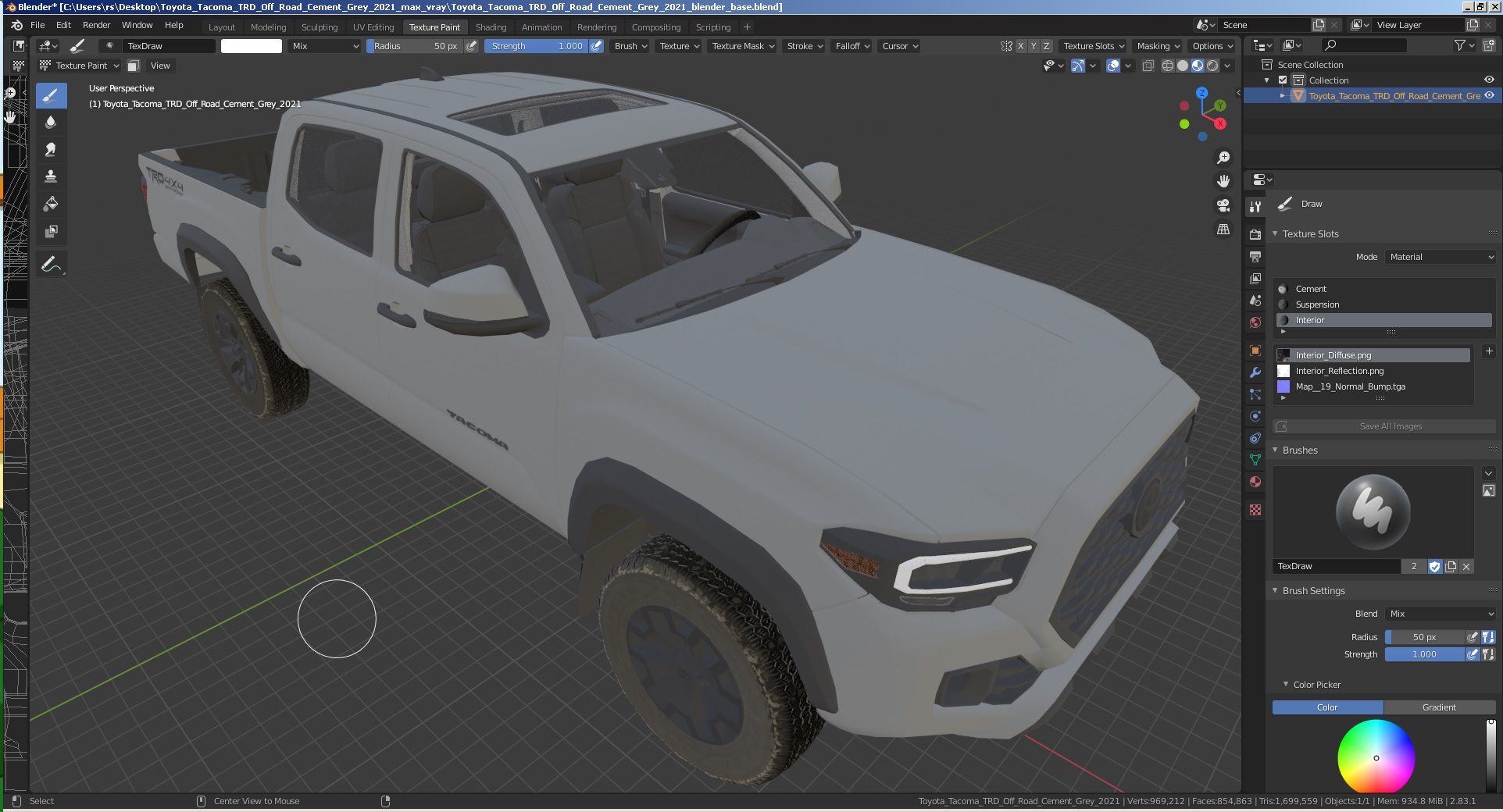Open the Texture Mask dropdown
The image size is (1503, 812).
743,46
